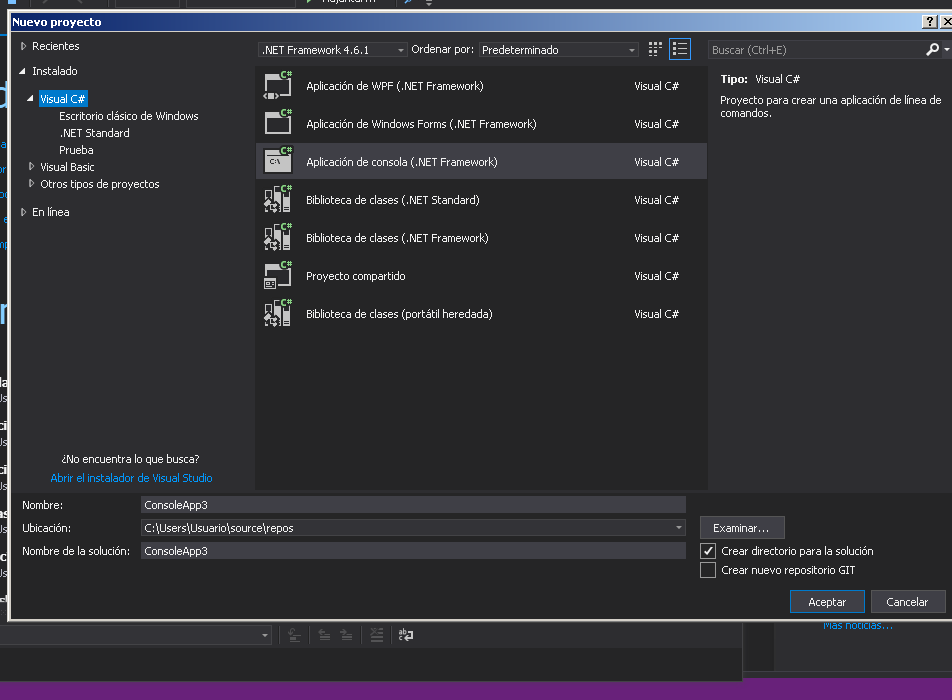Switch to small icons grid view
952x700 pixels.
click(x=655, y=49)
